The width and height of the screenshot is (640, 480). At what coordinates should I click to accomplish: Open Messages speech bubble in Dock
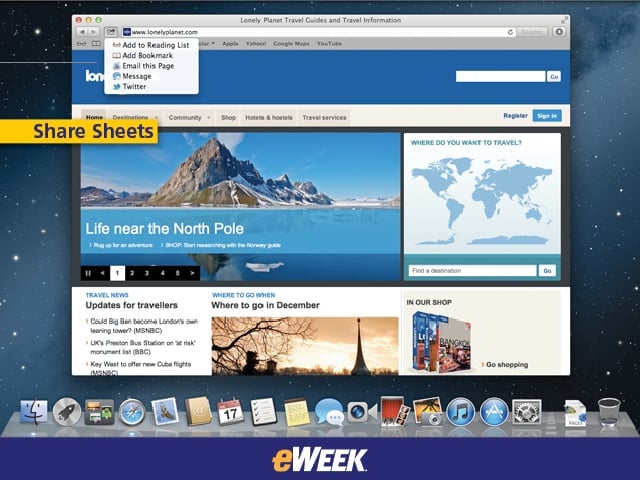coord(329,412)
